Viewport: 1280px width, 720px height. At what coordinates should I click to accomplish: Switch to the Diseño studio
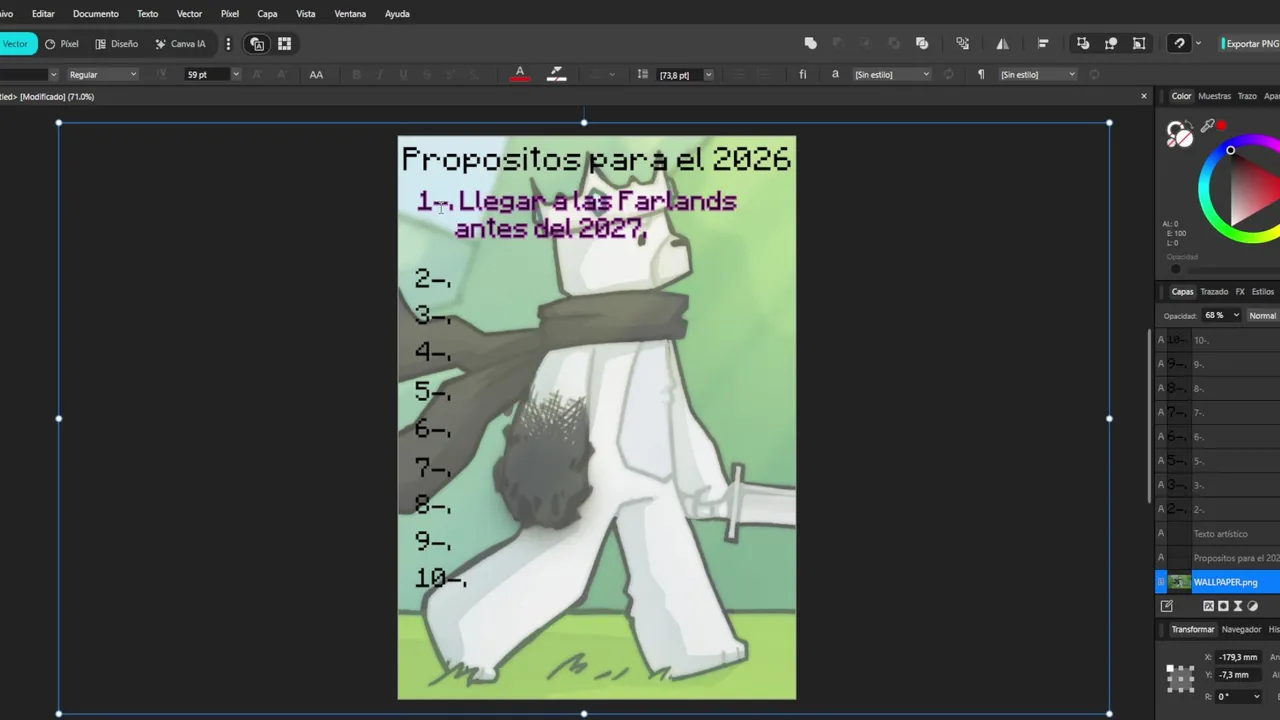117,44
